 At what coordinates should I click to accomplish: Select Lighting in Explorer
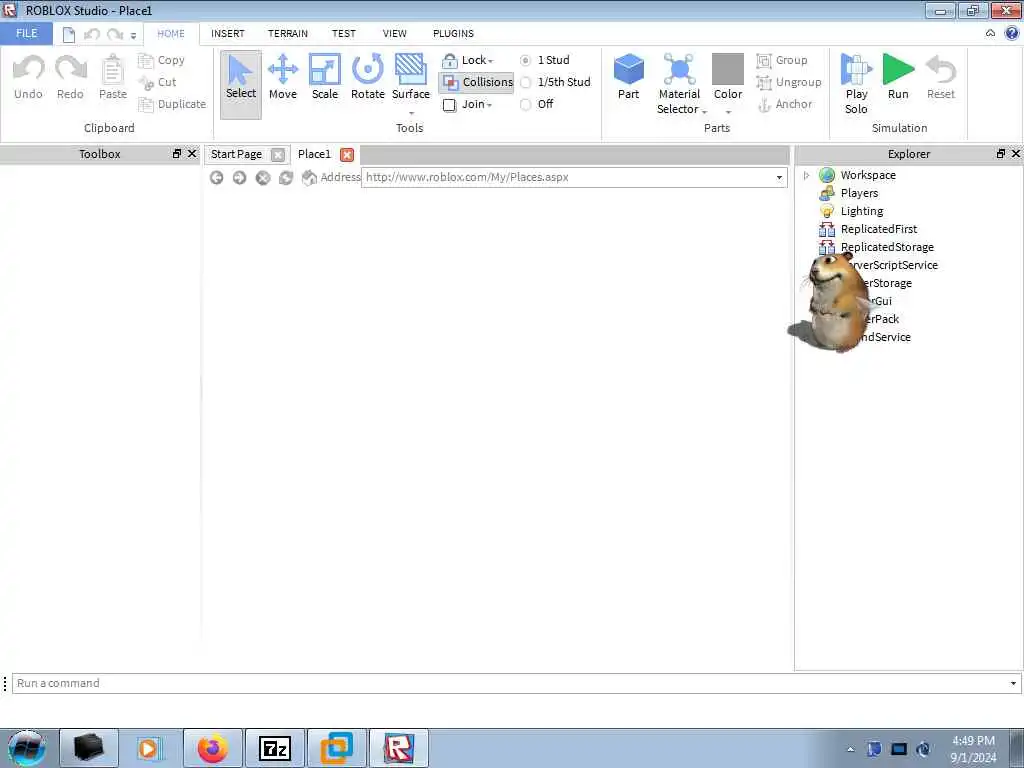862,211
